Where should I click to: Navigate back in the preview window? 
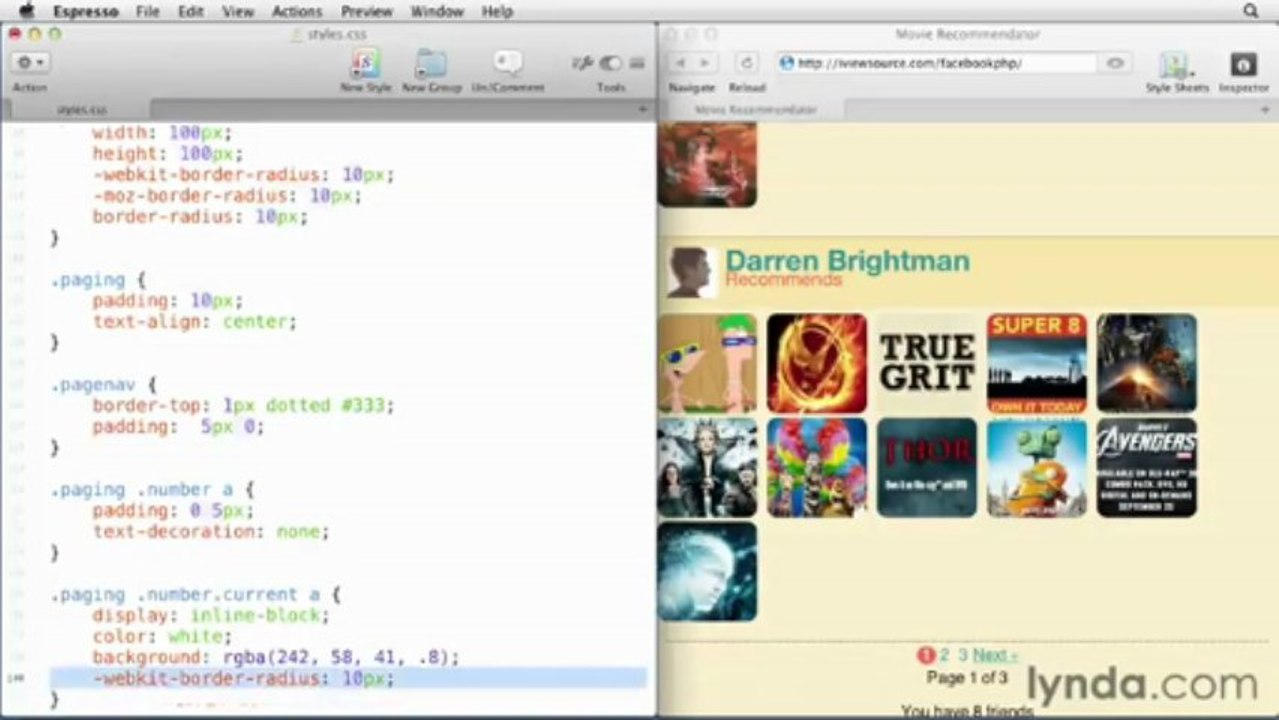[680, 63]
